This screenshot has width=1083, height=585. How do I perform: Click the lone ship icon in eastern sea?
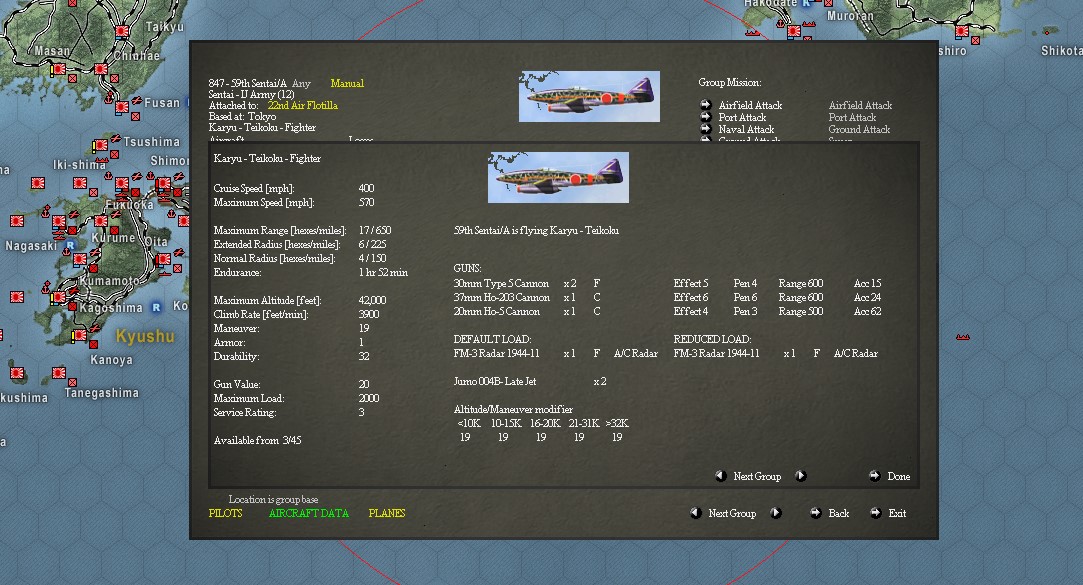click(962, 337)
